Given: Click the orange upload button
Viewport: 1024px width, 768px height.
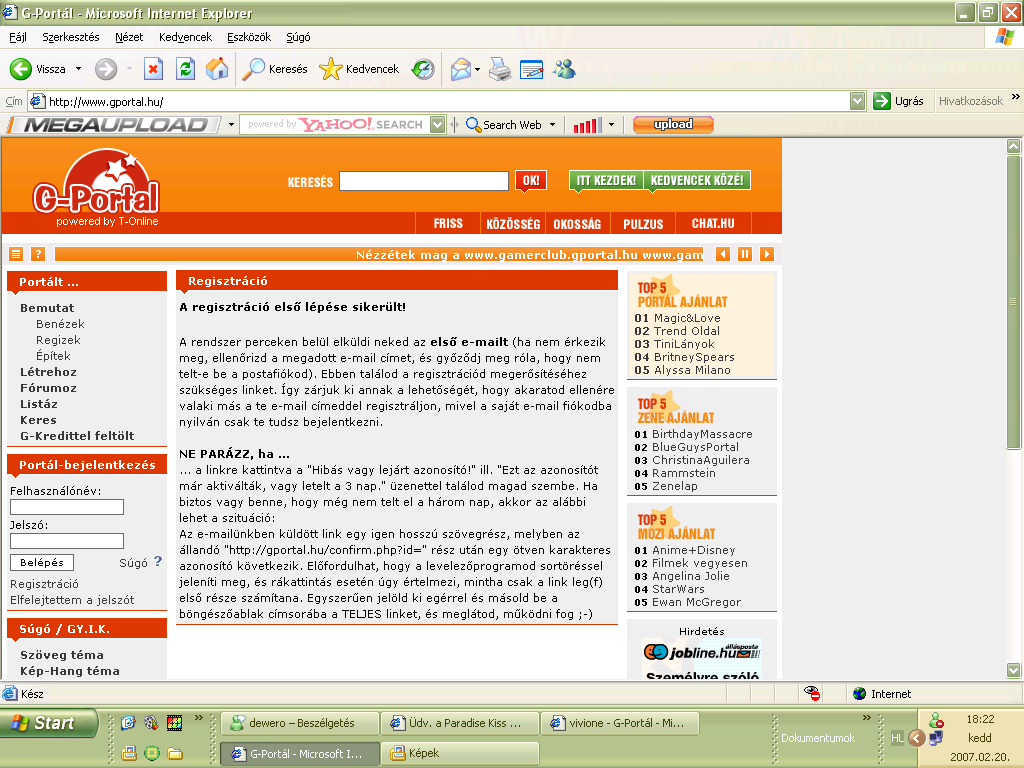Looking at the screenshot, I should point(673,124).
